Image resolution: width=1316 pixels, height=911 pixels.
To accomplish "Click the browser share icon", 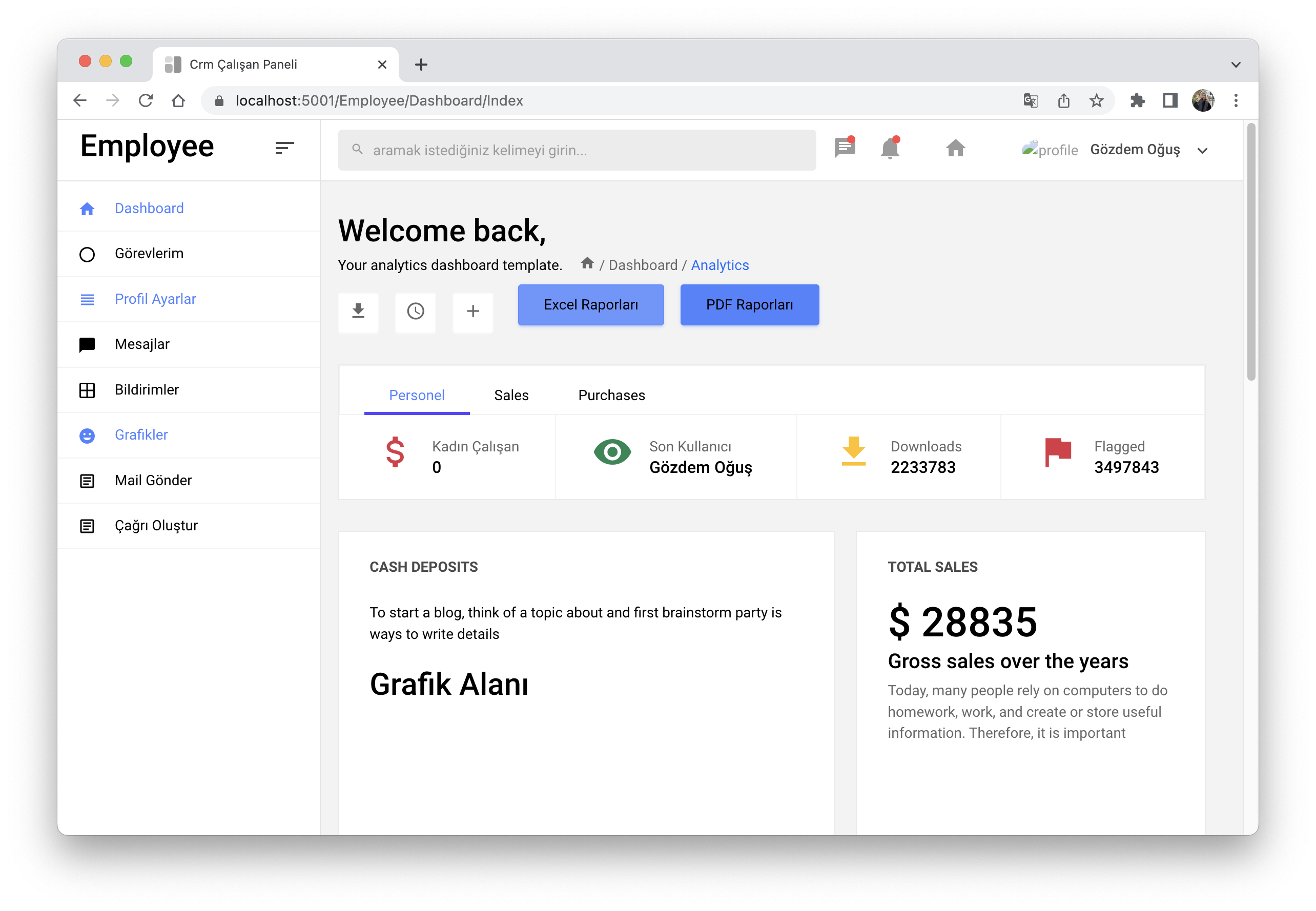I will pos(1063,100).
